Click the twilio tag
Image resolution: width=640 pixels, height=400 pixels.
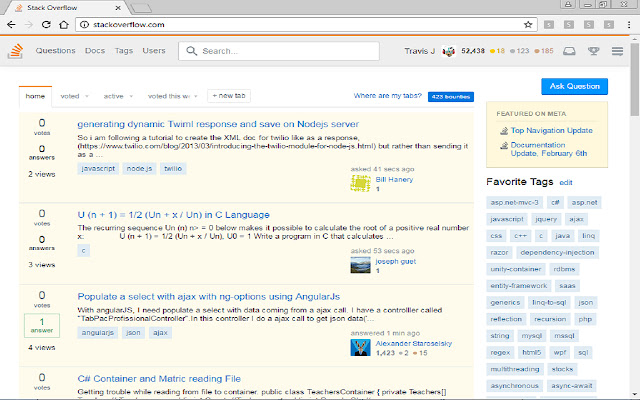click(x=173, y=169)
